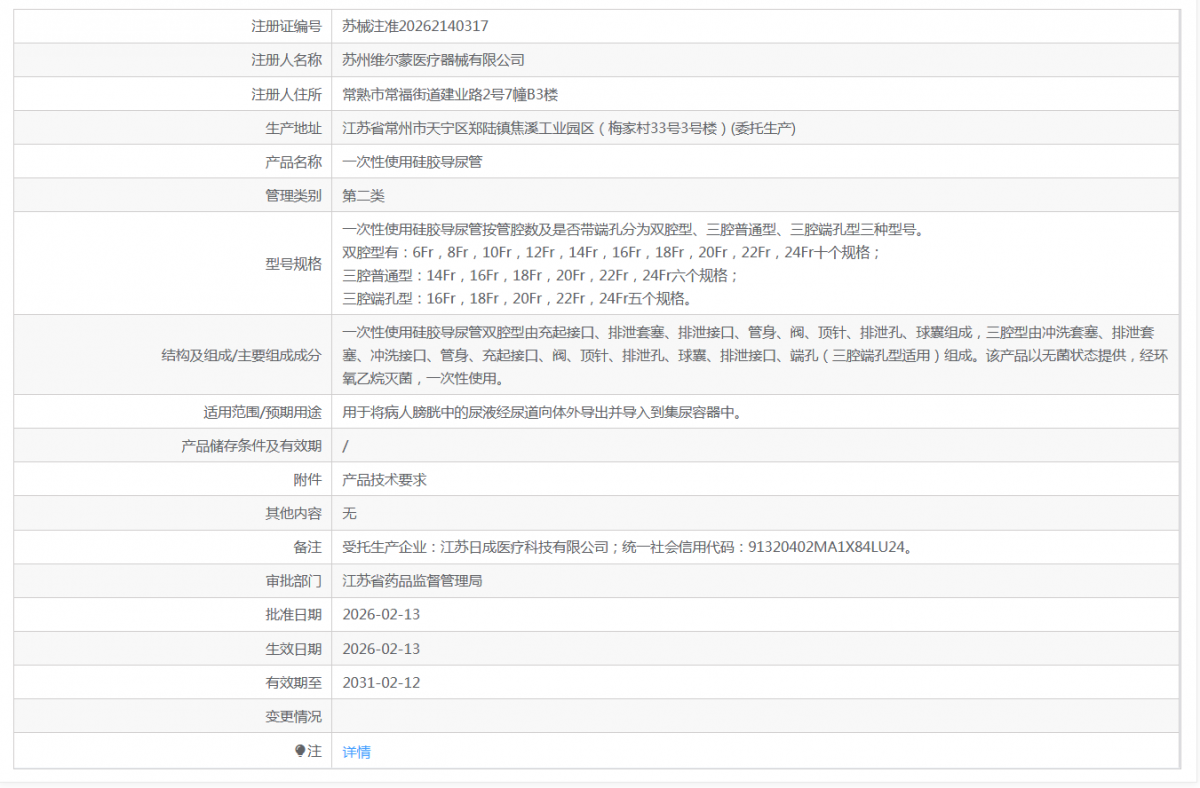1200x788 pixels.
Task: Open the 详情 link in the 注 row
Action: (x=356, y=752)
